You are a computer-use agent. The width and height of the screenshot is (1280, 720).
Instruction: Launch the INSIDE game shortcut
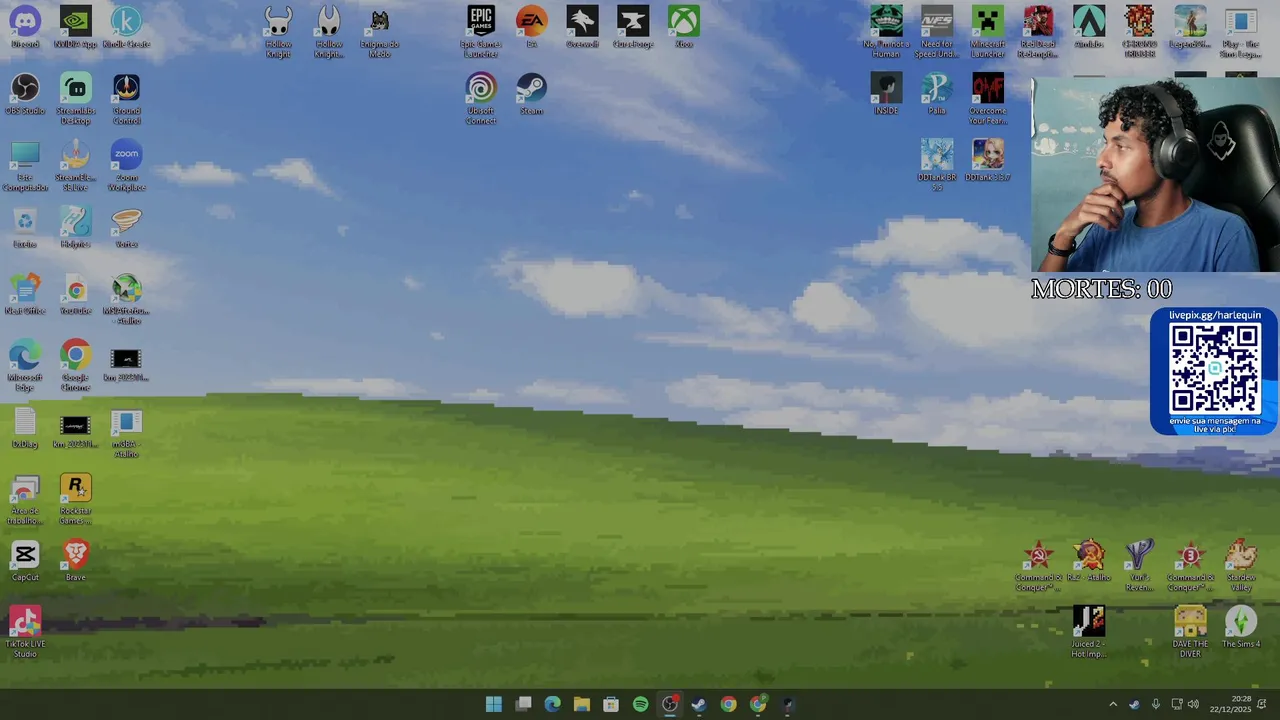[886, 94]
